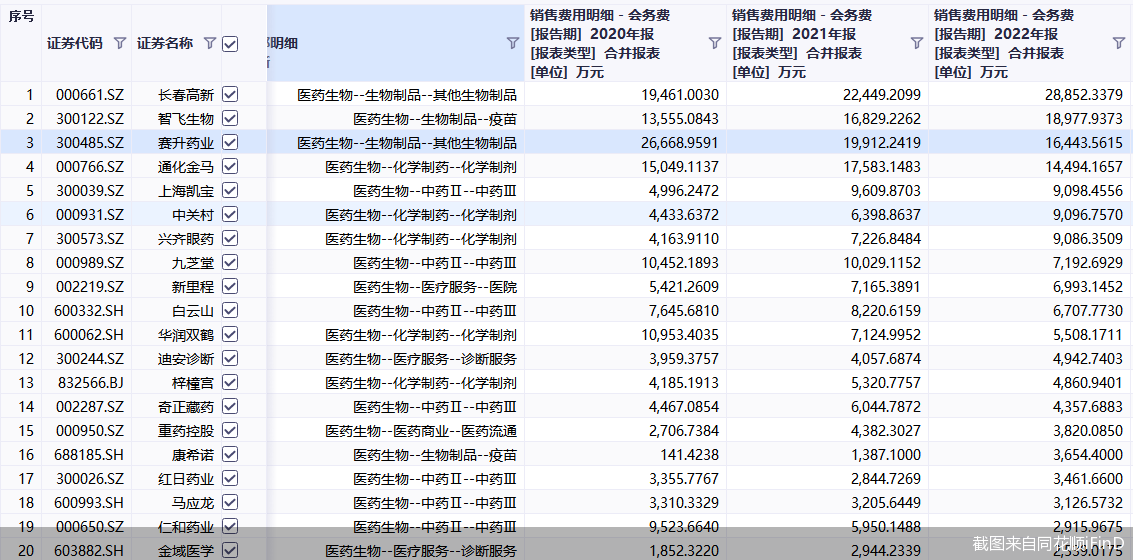Uncheck the checkbox for 长春高新

230,94
